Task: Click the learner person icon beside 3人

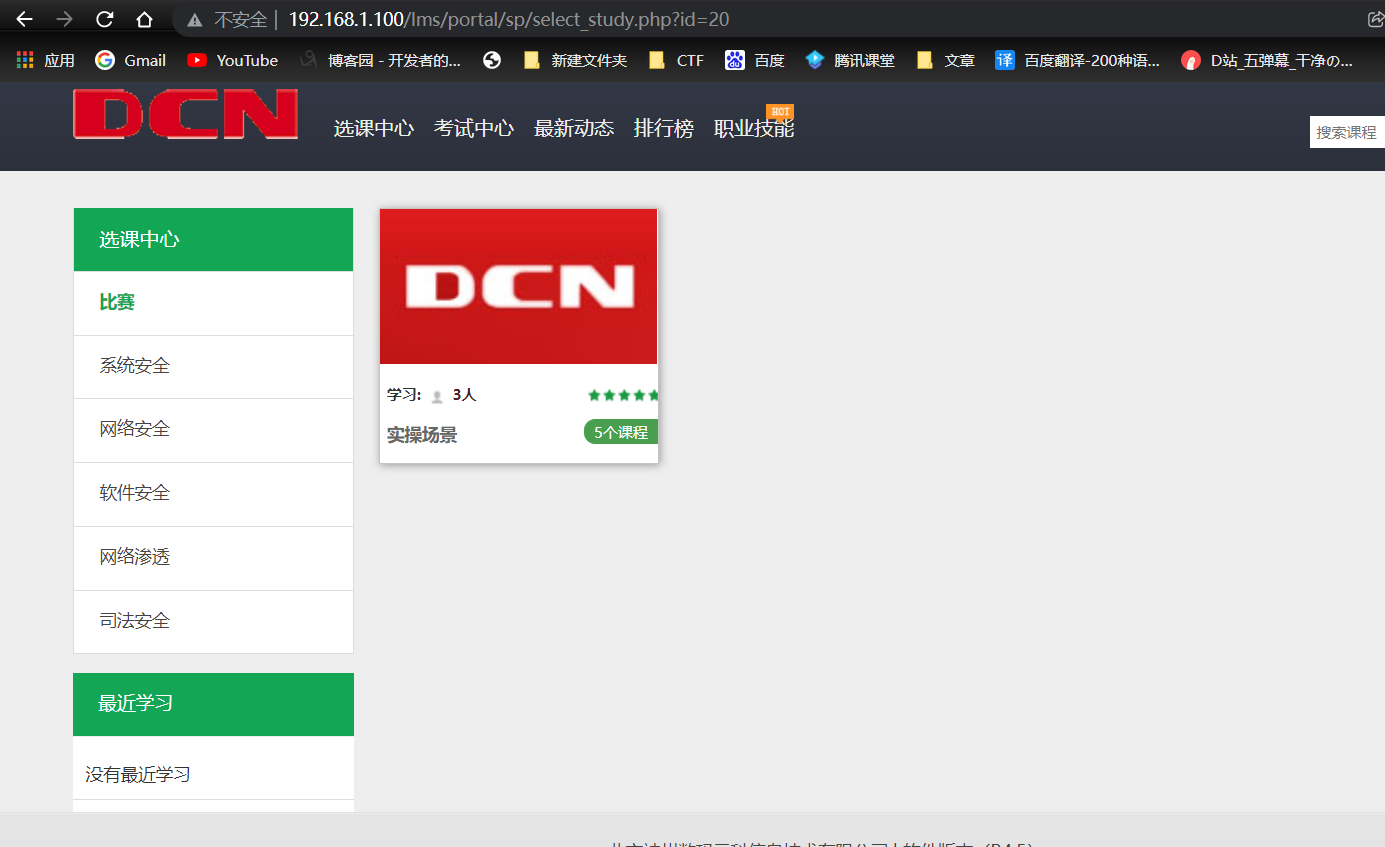Action: (437, 396)
